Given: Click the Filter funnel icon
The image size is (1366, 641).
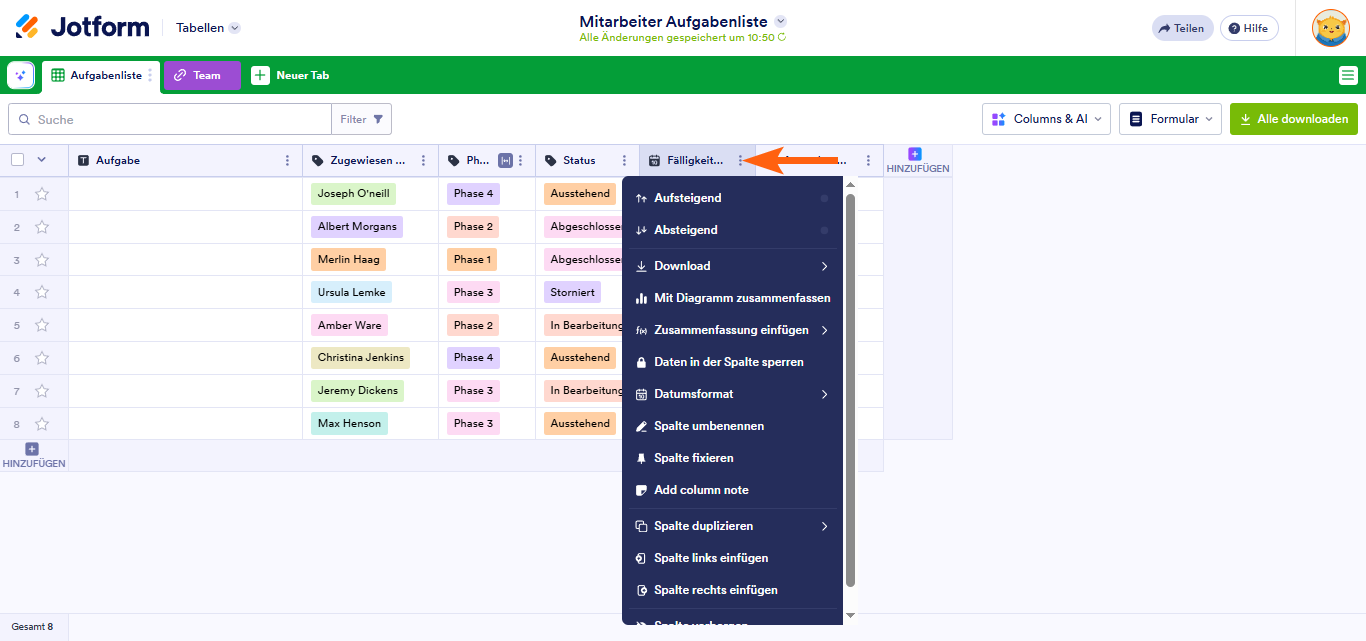Looking at the screenshot, I should tap(377, 118).
